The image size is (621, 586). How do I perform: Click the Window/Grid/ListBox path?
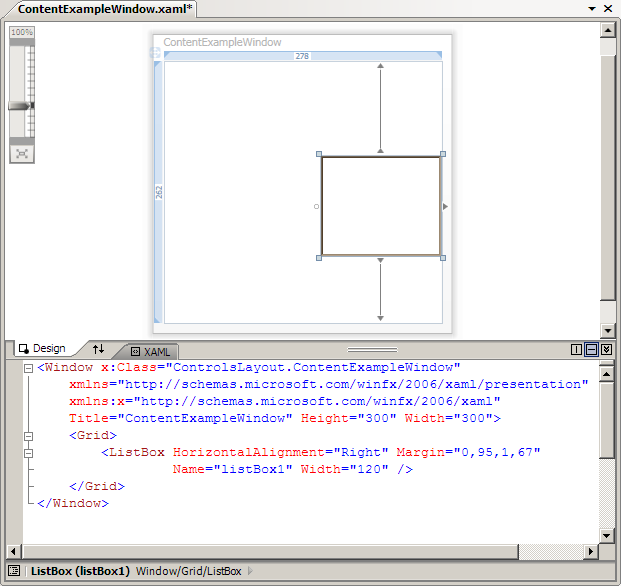(x=189, y=571)
